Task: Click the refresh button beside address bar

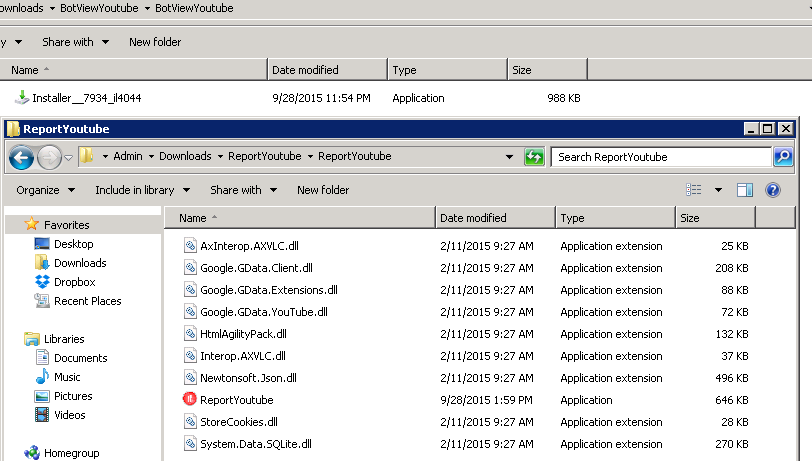Action: [x=535, y=157]
